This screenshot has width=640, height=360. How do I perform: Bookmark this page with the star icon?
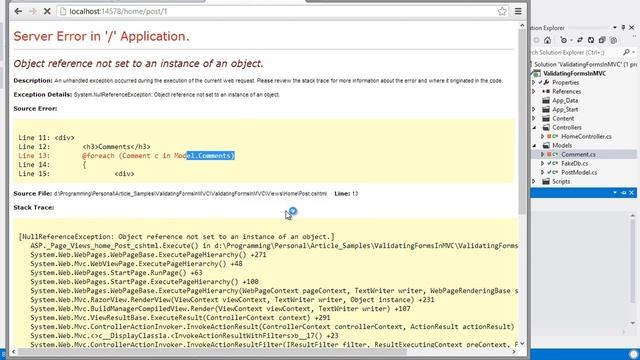[x=502, y=11]
